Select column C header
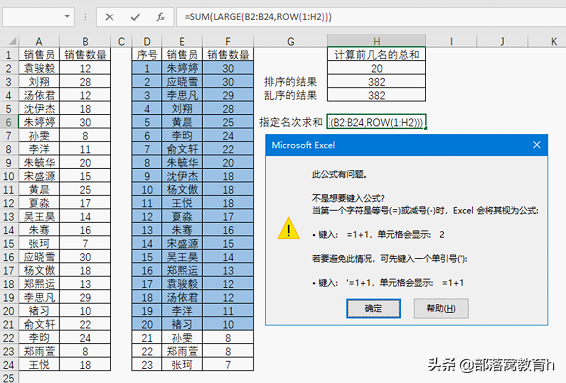The height and width of the screenshot is (383, 566). [121, 42]
